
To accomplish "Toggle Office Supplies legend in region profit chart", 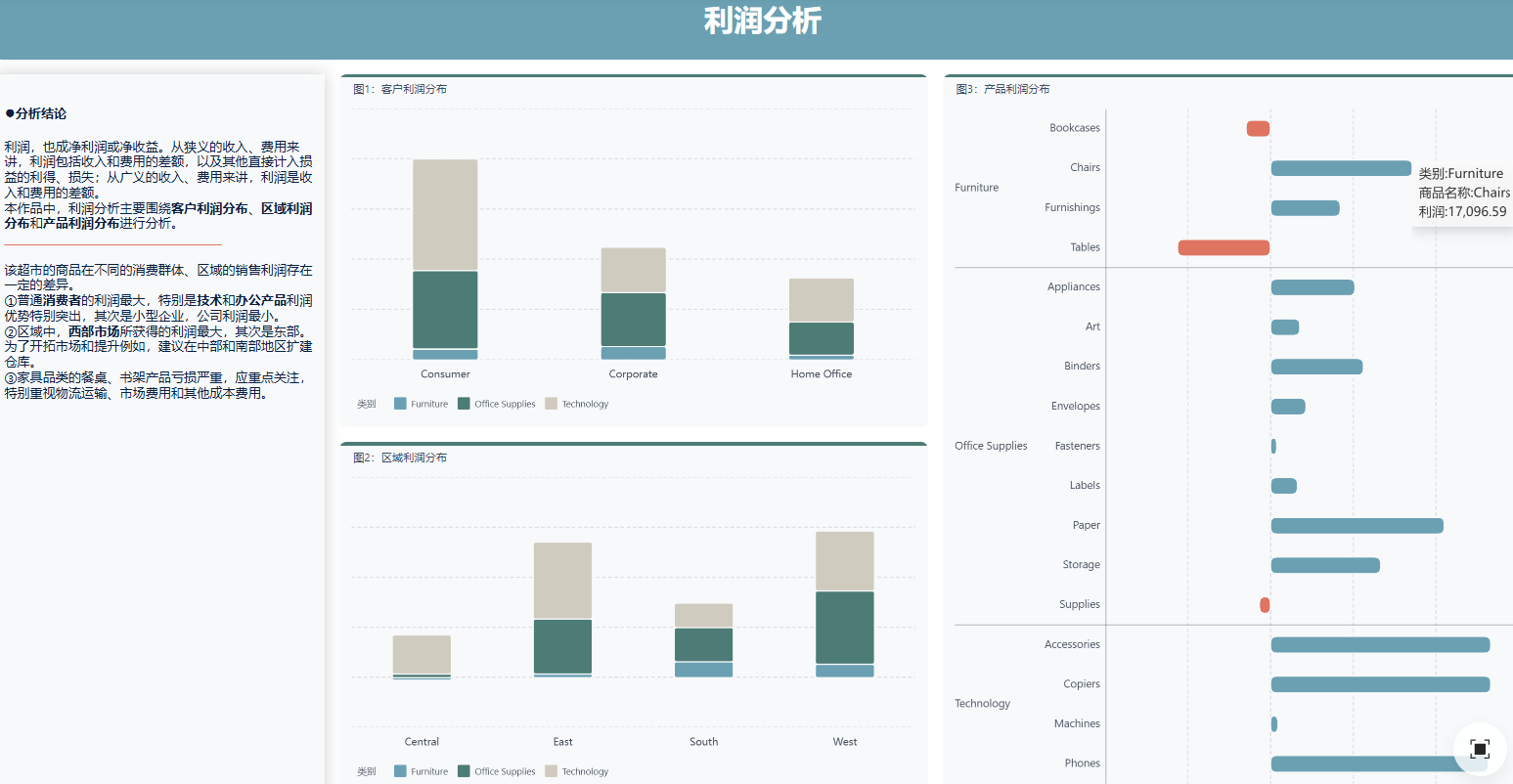I will (x=497, y=771).
